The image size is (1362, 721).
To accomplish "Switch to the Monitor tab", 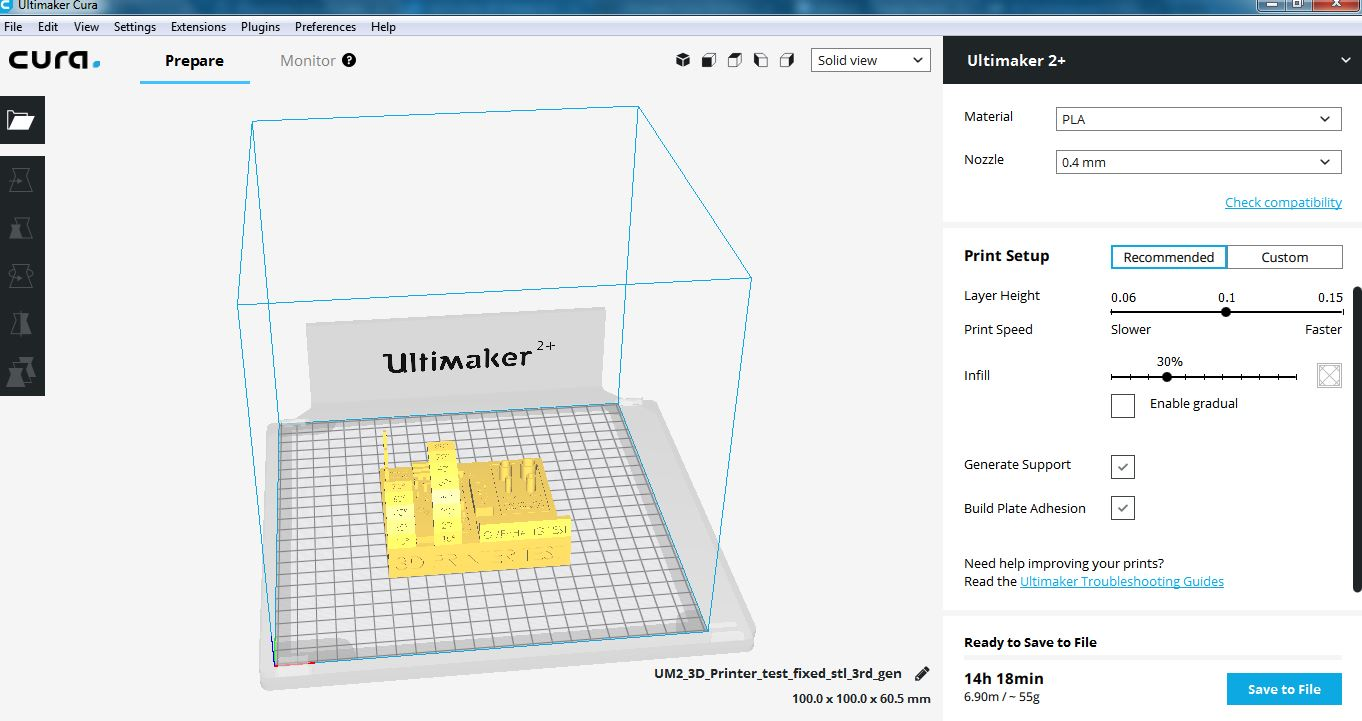I will [308, 61].
